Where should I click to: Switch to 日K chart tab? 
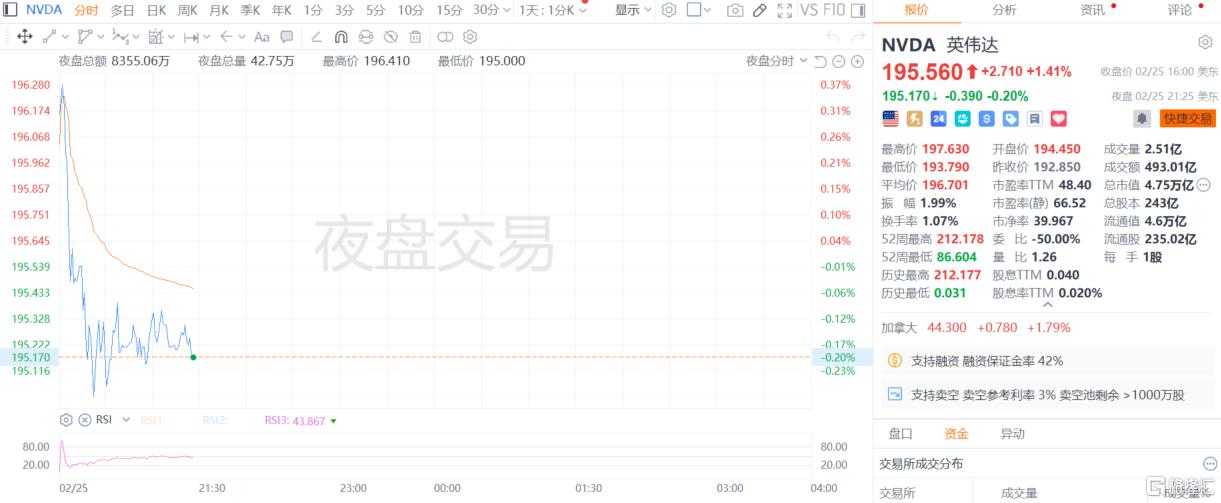[156, 10]
